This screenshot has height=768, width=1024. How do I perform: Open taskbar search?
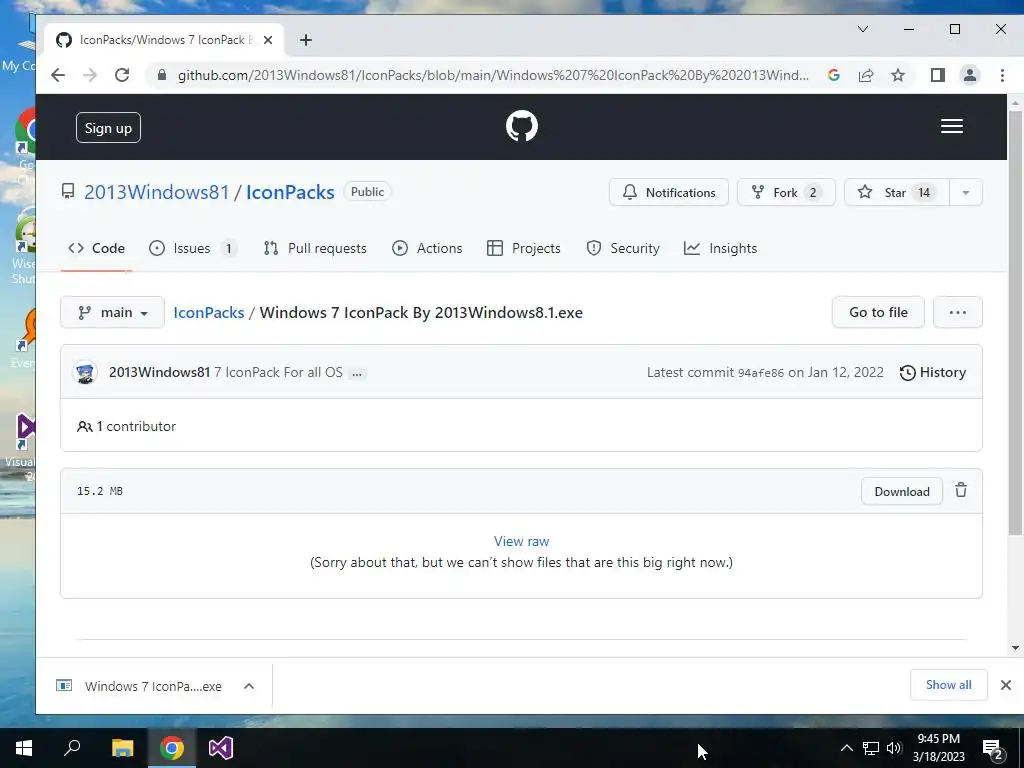coord(72,748)
